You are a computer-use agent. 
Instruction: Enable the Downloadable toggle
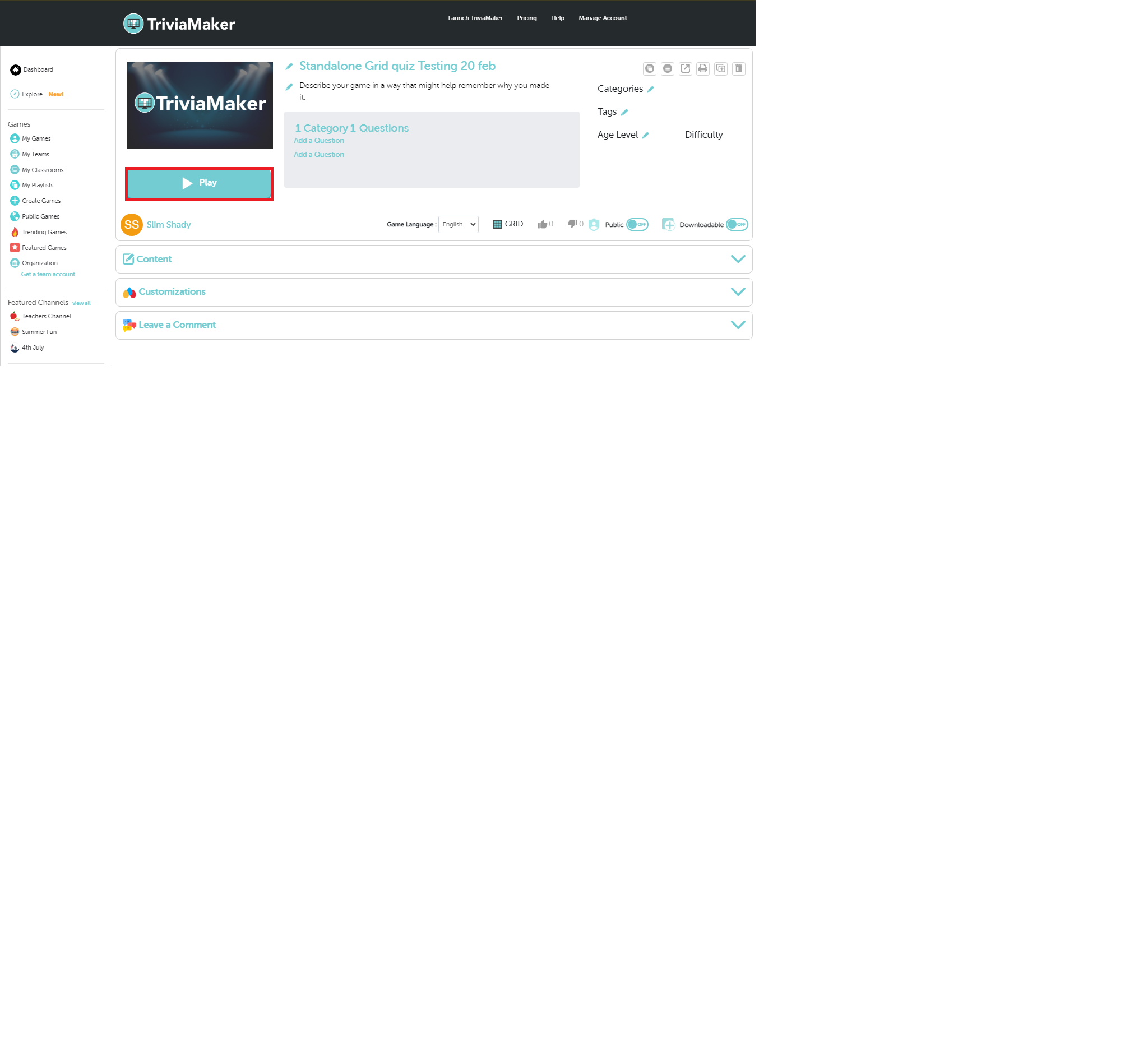pos(737,224)
